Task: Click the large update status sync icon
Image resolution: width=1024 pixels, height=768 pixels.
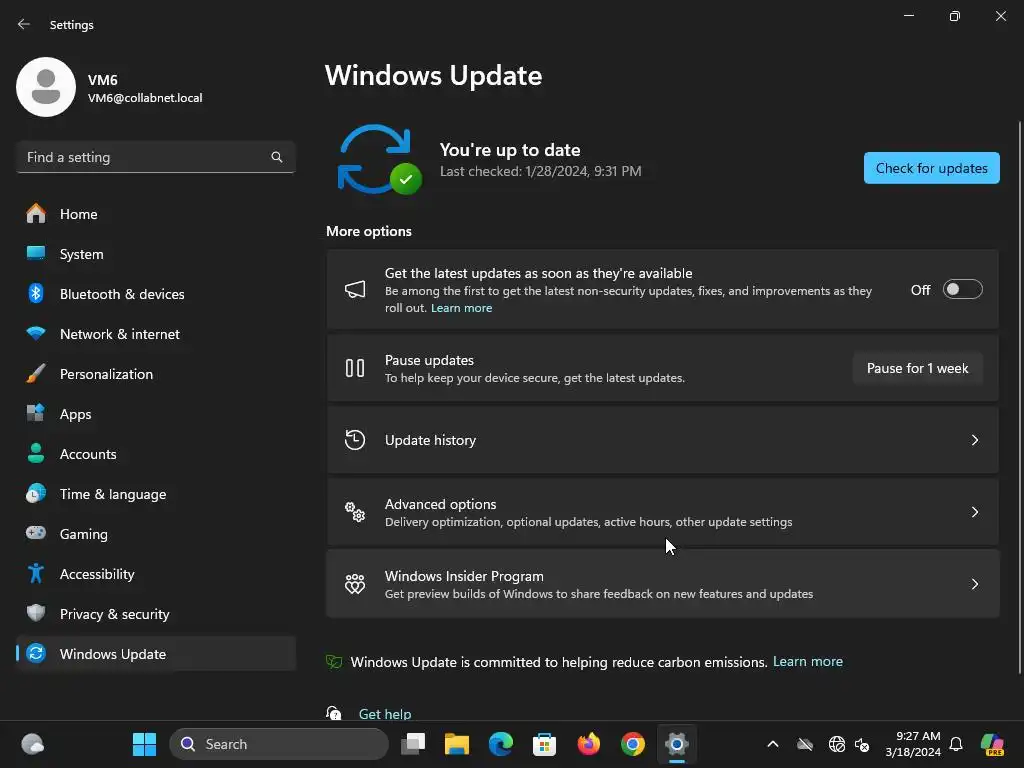Action: tap(379, 159)
